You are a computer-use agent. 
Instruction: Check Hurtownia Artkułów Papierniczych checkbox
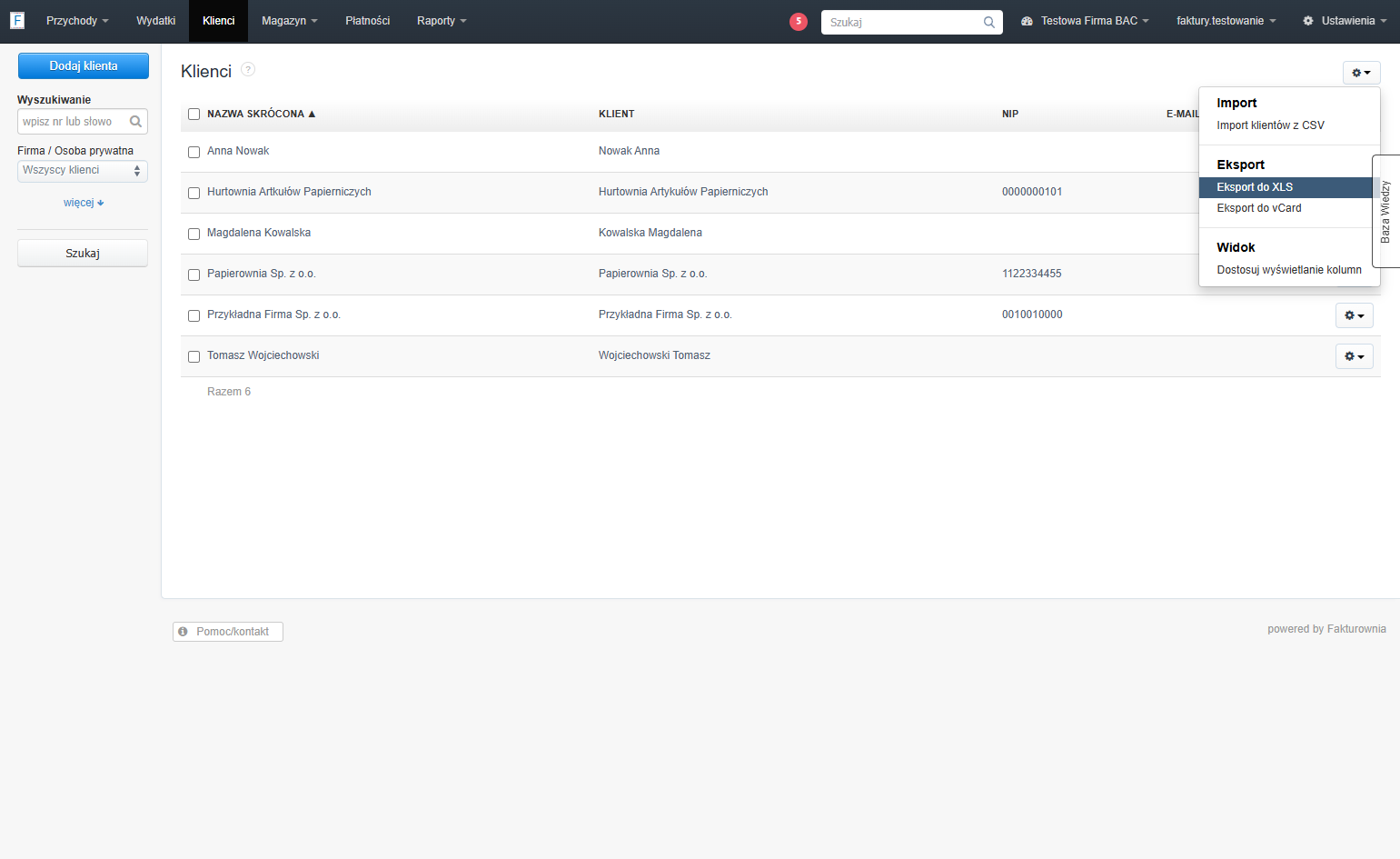point(194,193)
